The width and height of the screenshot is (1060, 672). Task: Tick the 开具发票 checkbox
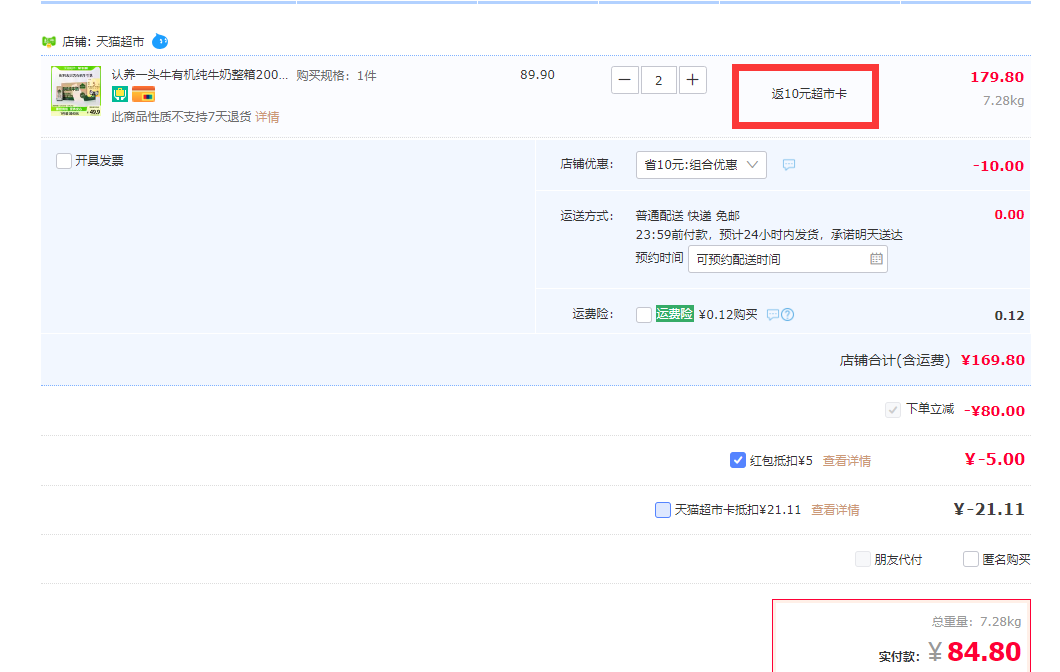point(64,161)
